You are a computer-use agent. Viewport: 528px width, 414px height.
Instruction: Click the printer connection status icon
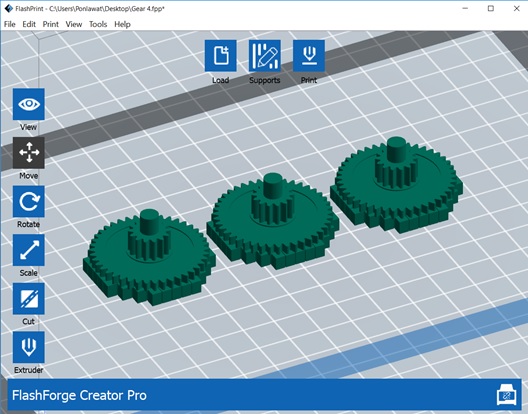tap(506, 395)
